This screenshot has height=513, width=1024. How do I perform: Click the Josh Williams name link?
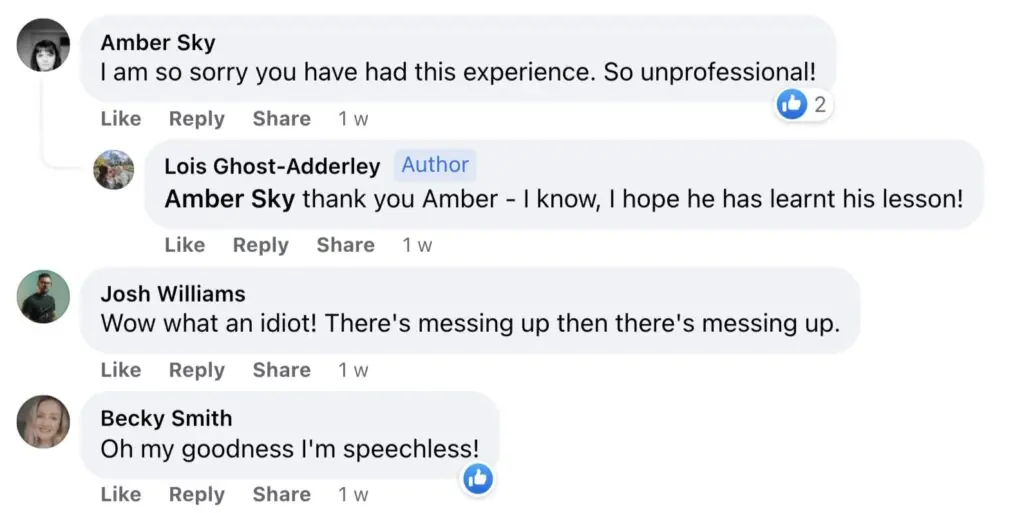click(173, 294)
